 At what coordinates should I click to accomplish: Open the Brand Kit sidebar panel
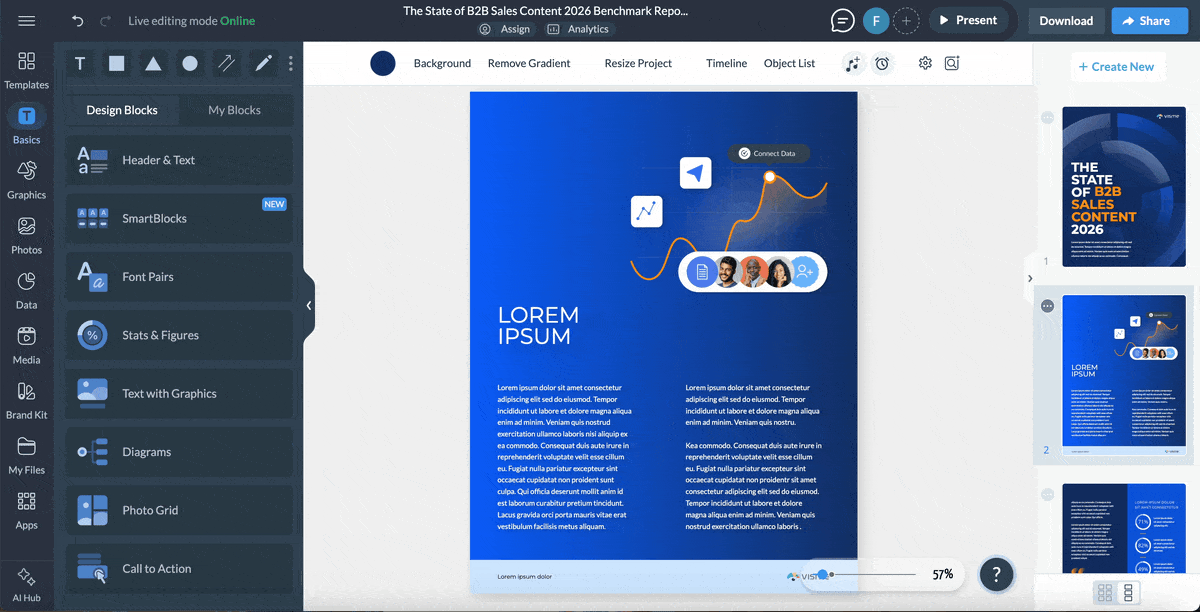coord(27,400)
